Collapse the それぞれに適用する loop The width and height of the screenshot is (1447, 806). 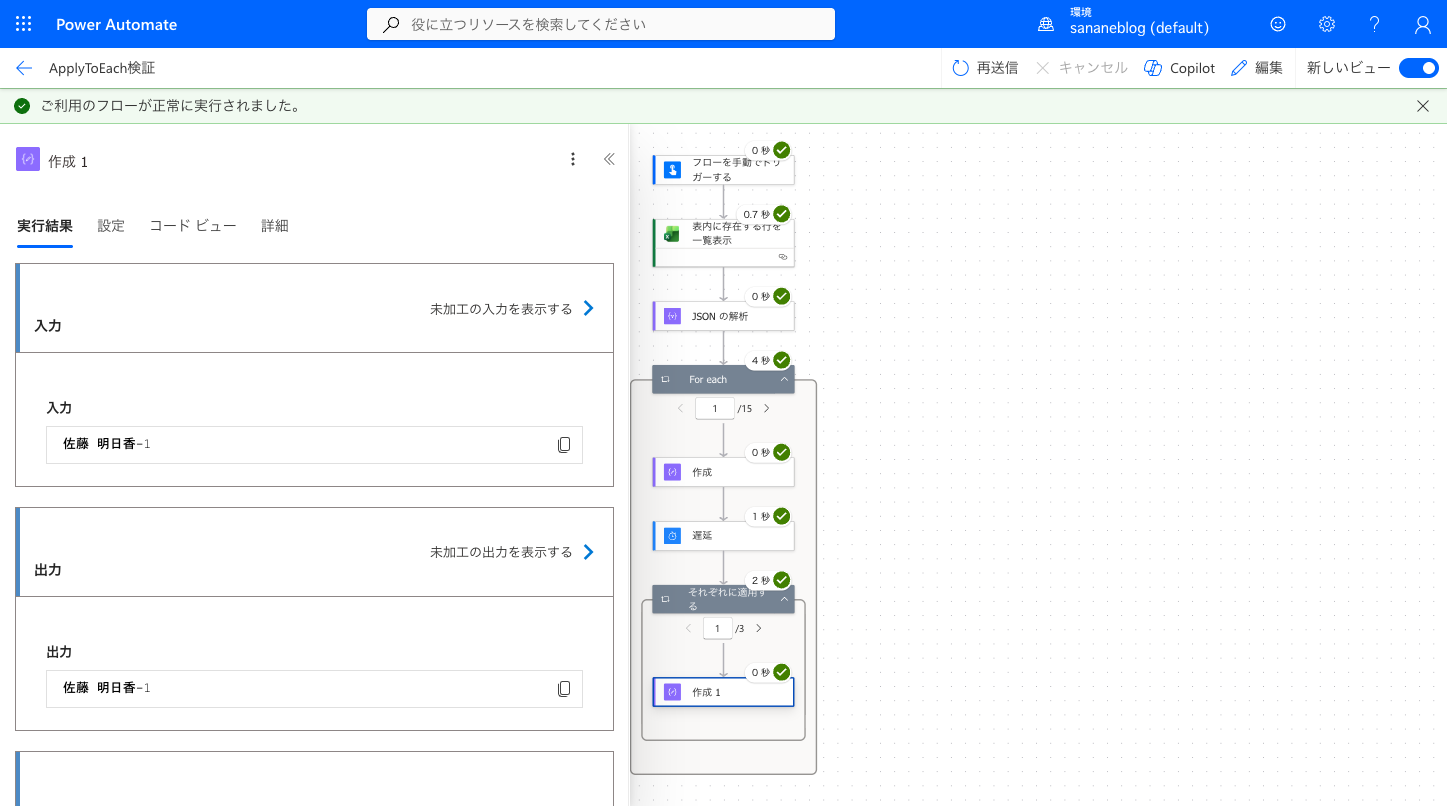pyautogui.click(x=784, y=599)
